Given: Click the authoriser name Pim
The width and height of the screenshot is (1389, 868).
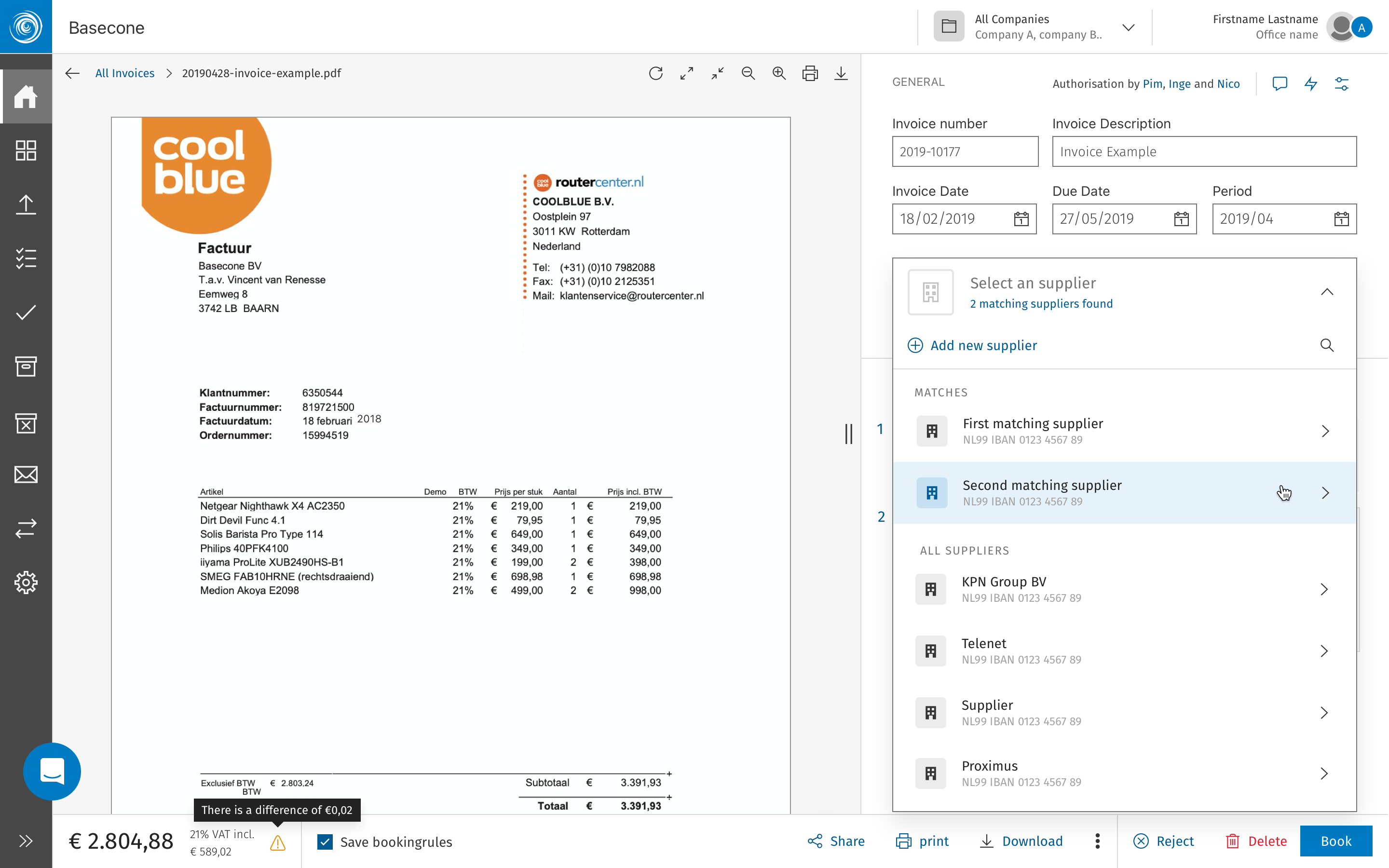Looking at the screenshot, I should point(1153,84).
